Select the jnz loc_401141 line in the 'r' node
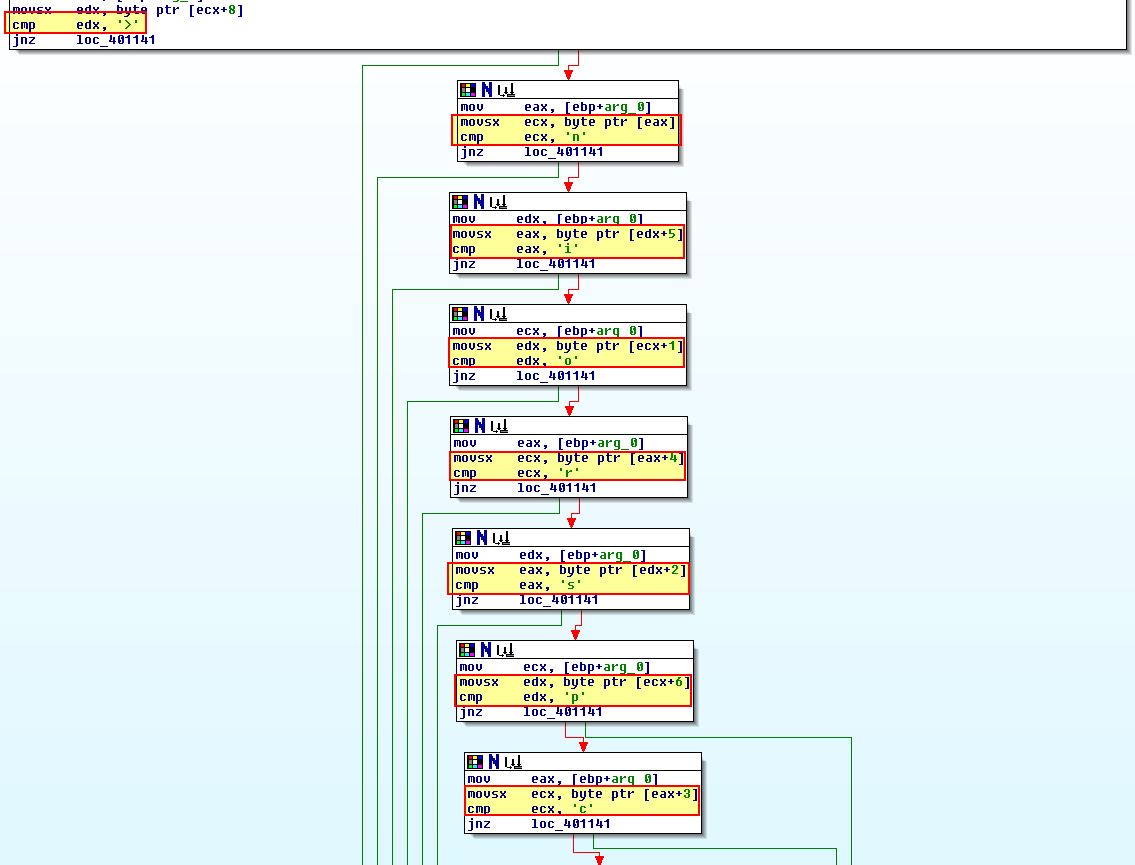The image size is (1135, 865). tap(525, 488)
